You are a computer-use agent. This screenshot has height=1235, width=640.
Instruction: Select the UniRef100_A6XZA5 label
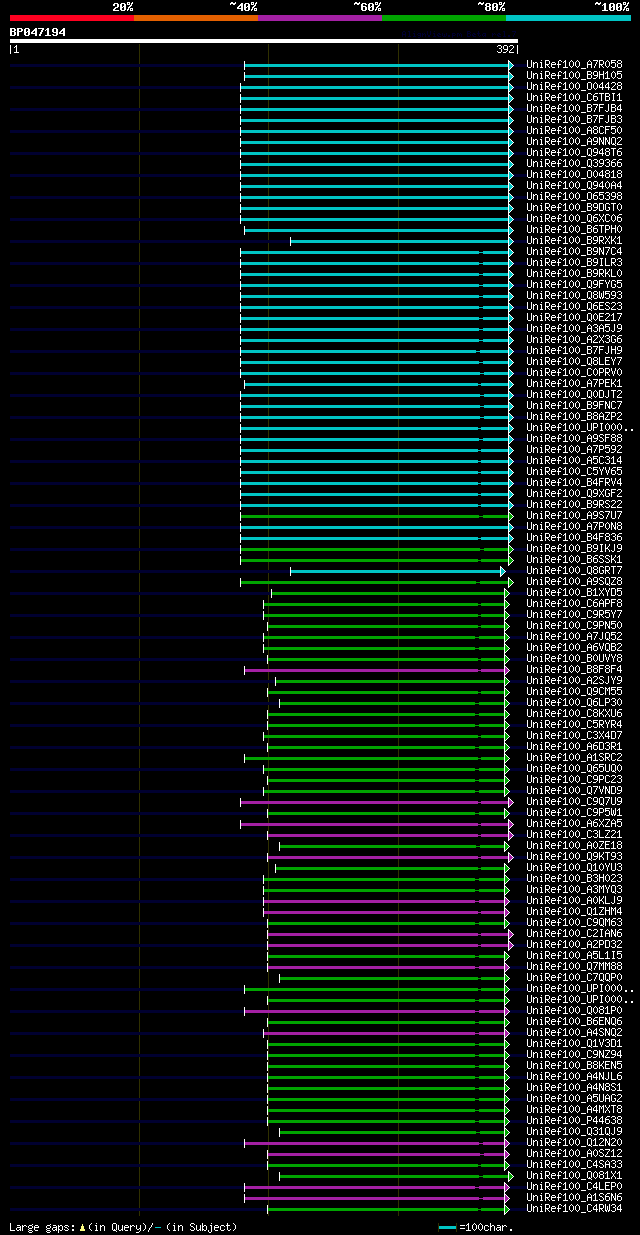[574, 823]
